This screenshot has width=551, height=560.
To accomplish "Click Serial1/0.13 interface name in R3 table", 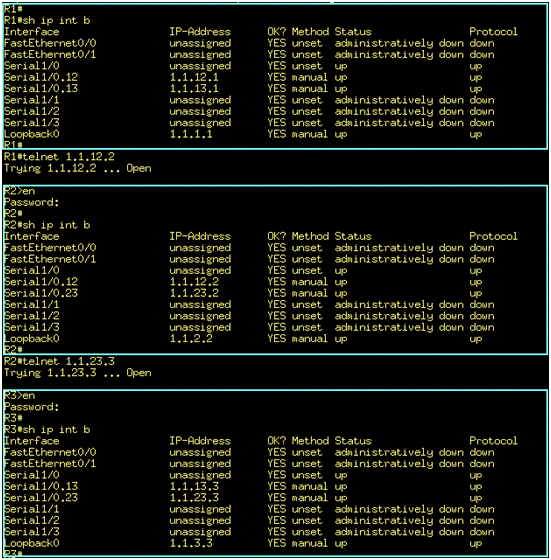I will (41, 486).
